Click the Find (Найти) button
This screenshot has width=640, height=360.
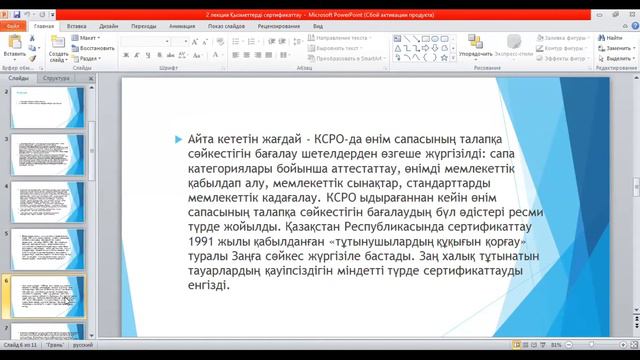click(610, 38)
